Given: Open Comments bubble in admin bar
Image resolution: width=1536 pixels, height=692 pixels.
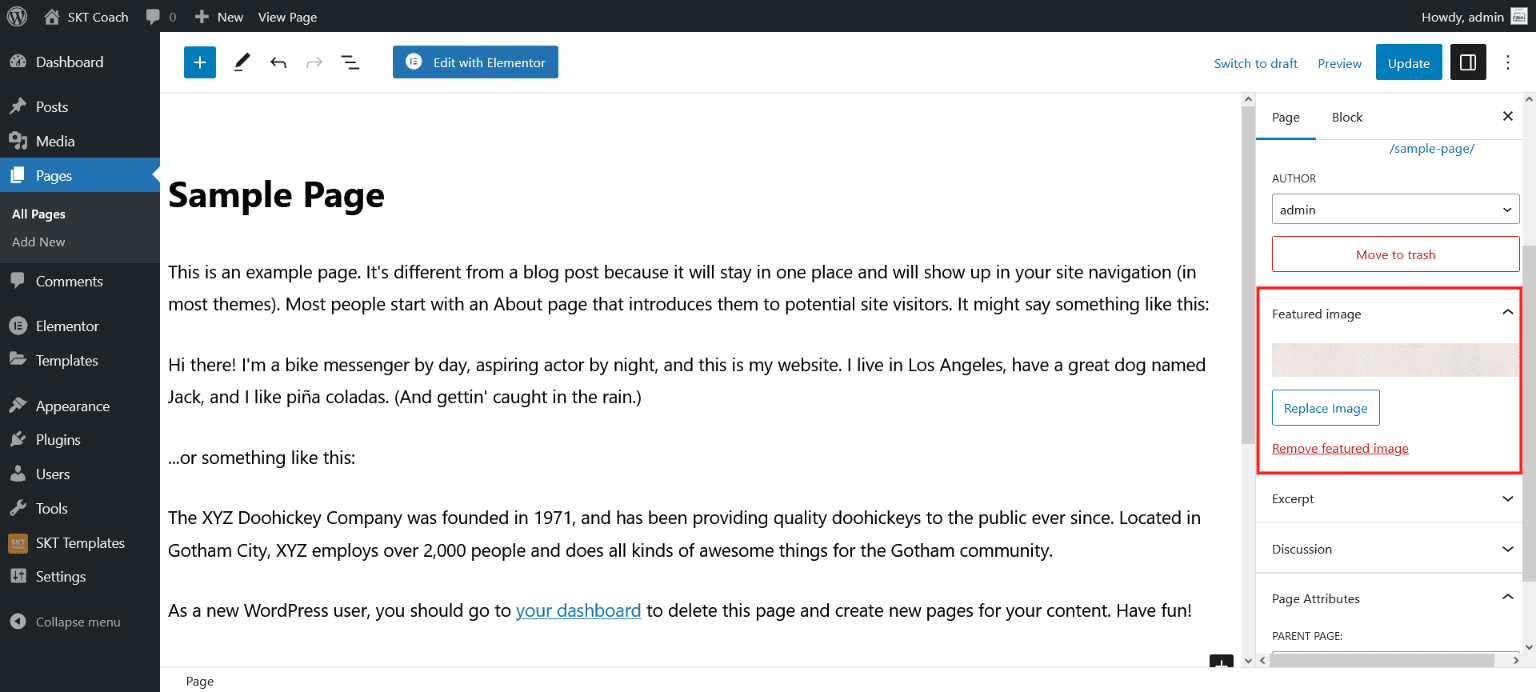Looking at the screenshot, I should [x=160, y=17].
